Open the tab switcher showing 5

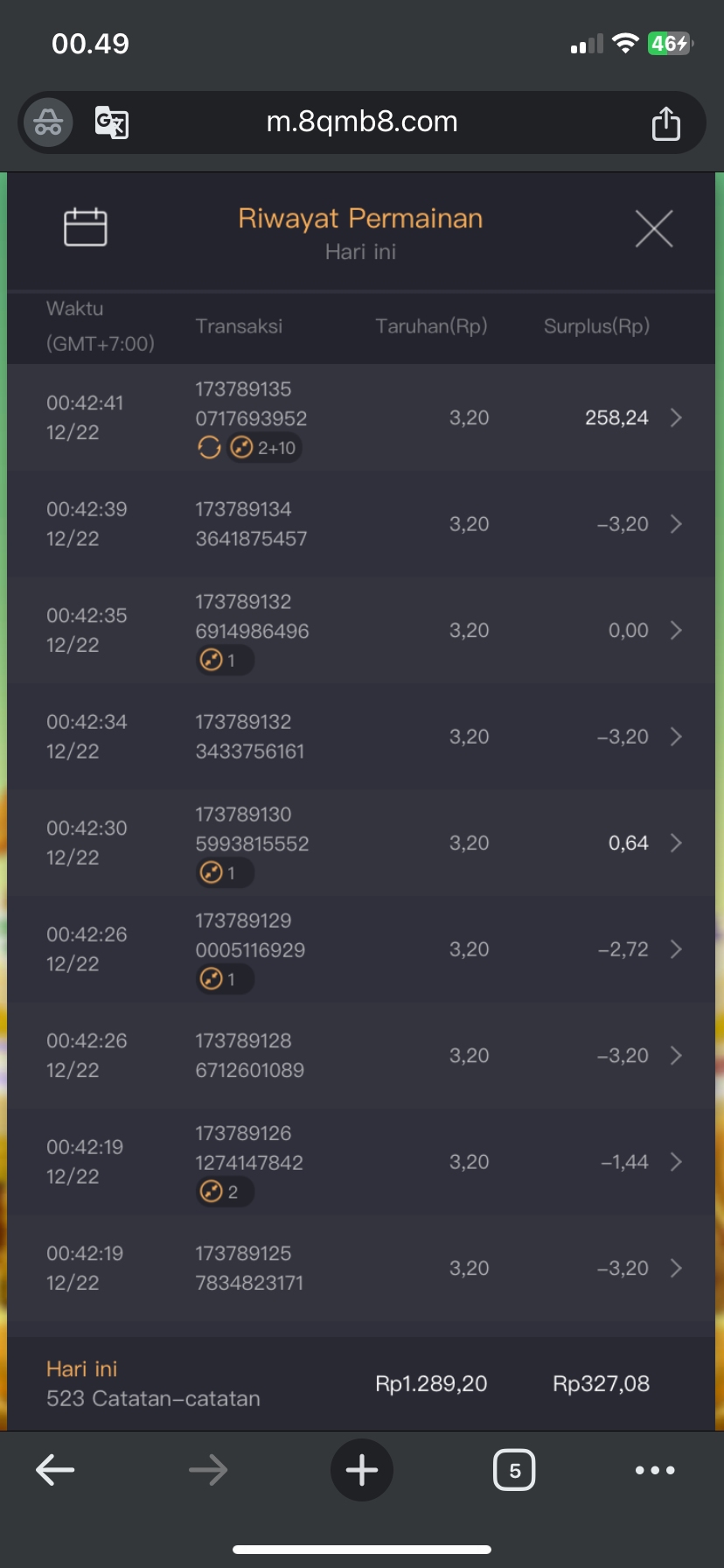tap(514, 1470)
